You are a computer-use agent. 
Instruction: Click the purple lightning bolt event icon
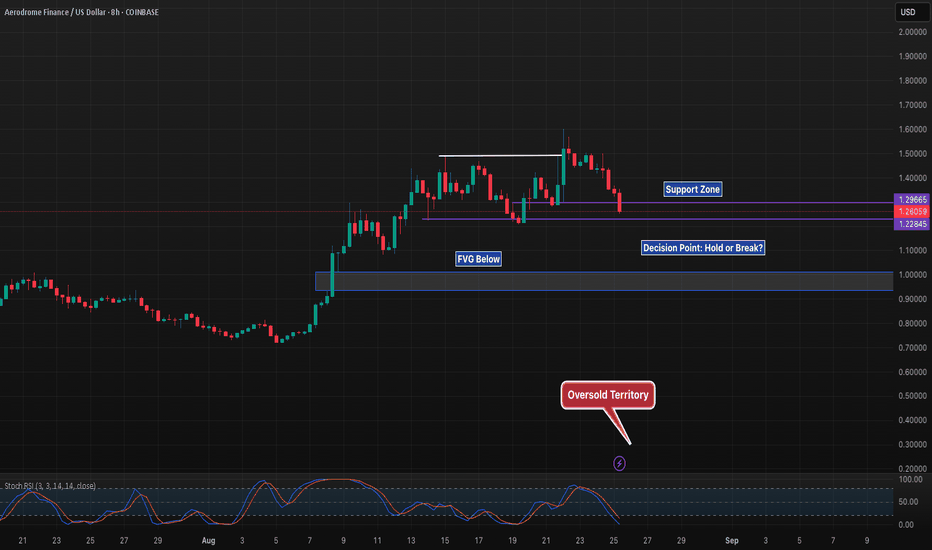[x=619, y=463]
